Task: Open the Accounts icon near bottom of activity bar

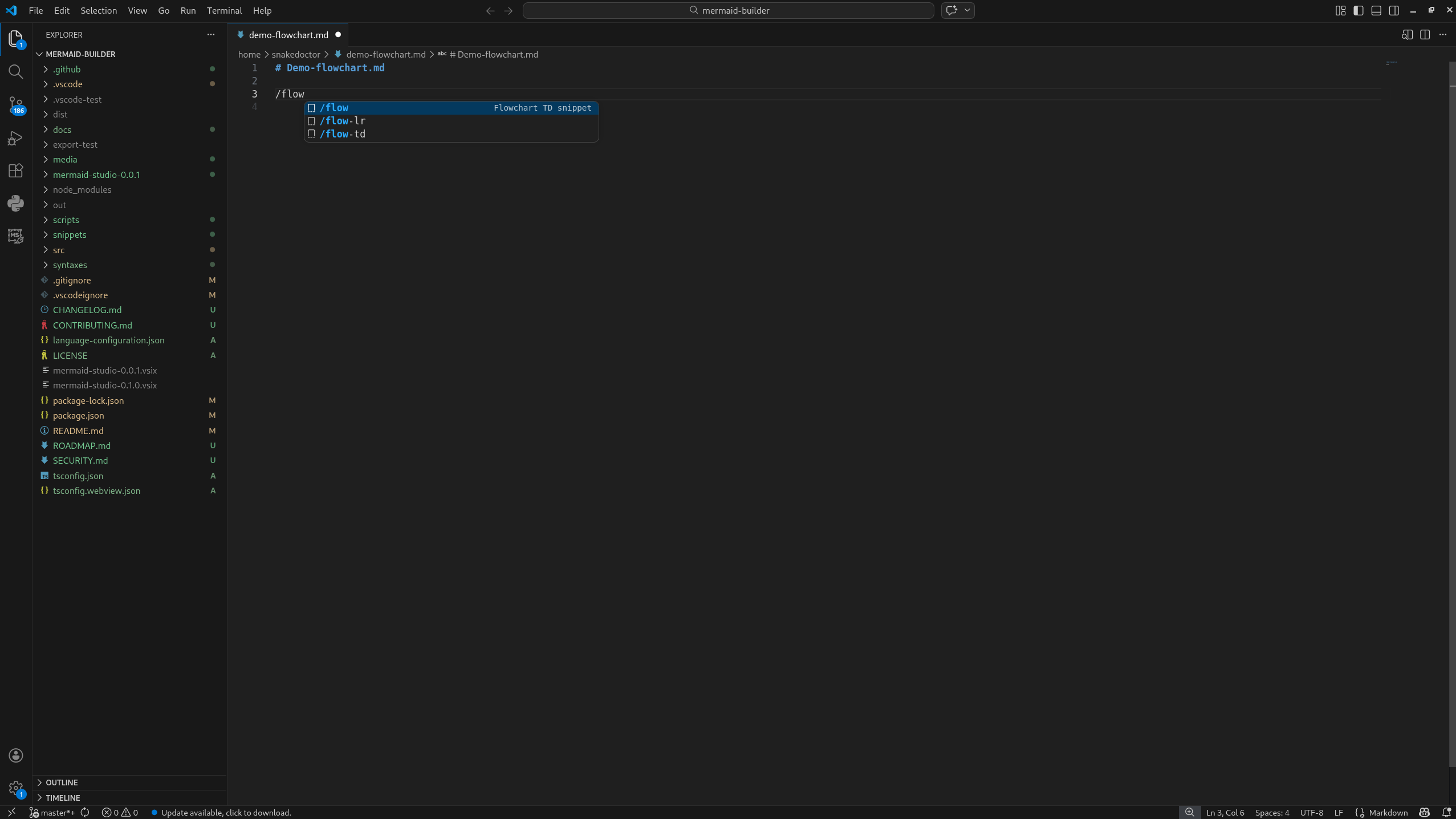Action: click(x=15, y=755)
